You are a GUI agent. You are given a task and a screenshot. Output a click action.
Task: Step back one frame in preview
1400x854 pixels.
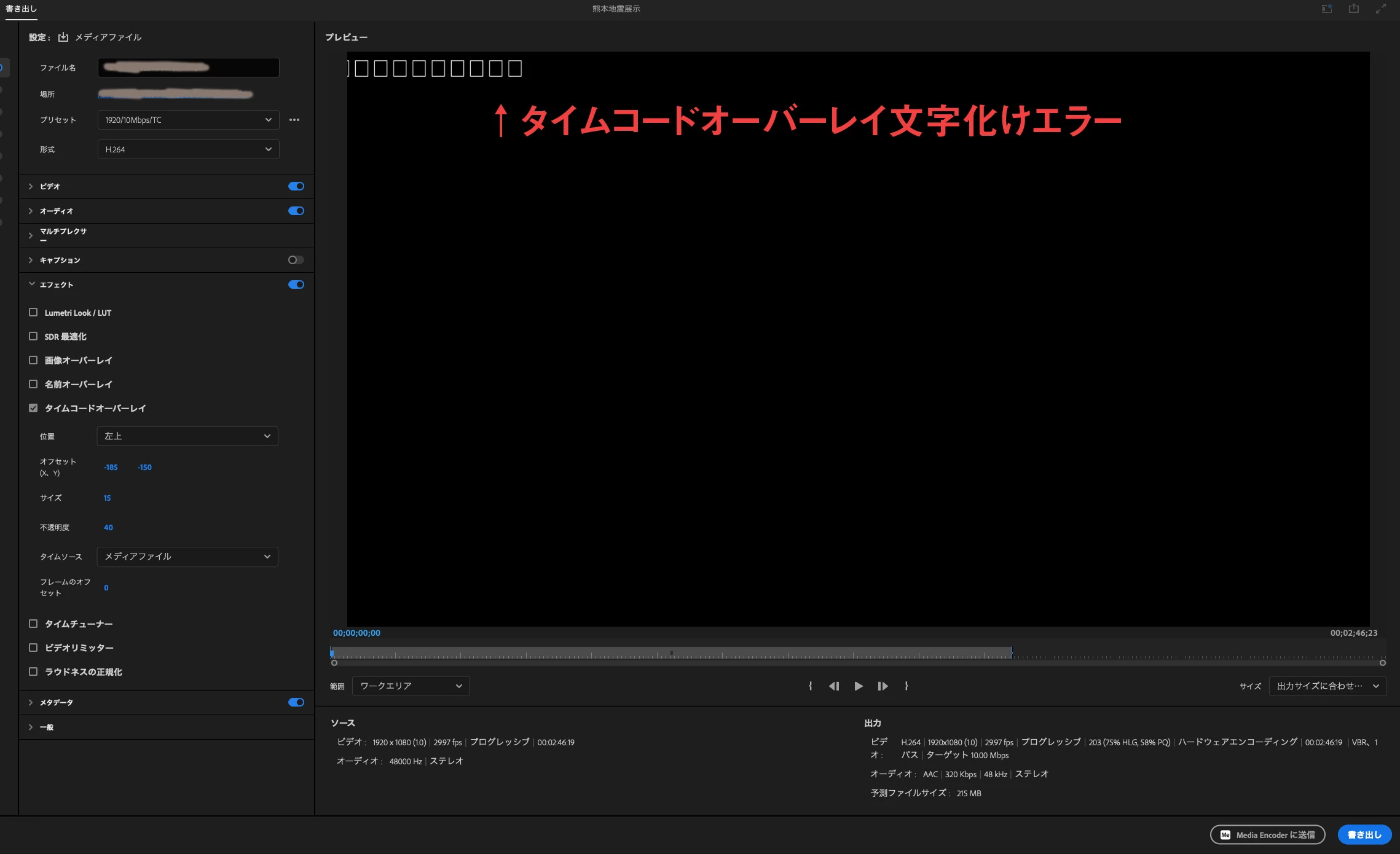834,686
